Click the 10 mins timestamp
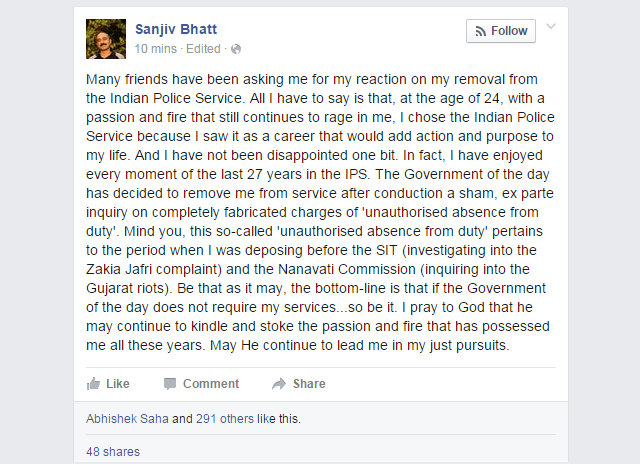 (x=156, y=49)
